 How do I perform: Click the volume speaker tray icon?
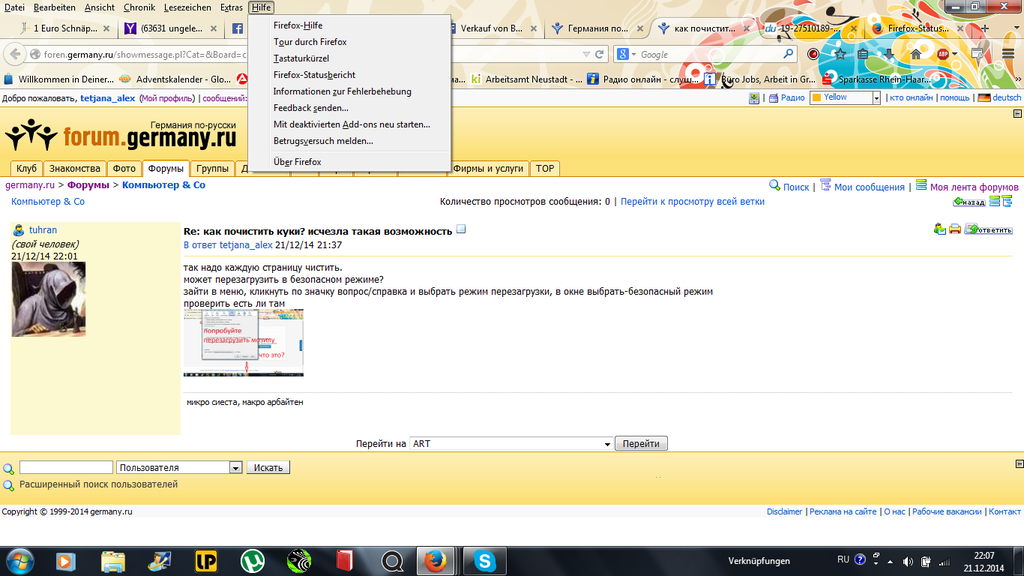[x=908, y=562]
